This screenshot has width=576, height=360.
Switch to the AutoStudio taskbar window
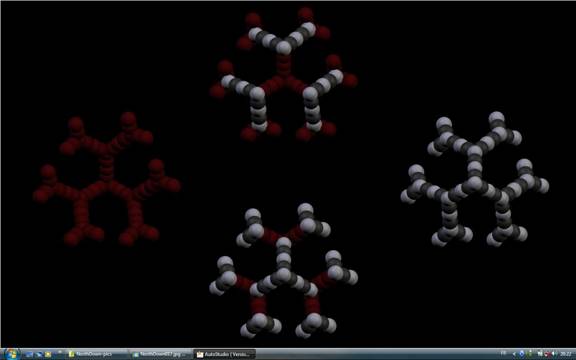coord(224,354)
